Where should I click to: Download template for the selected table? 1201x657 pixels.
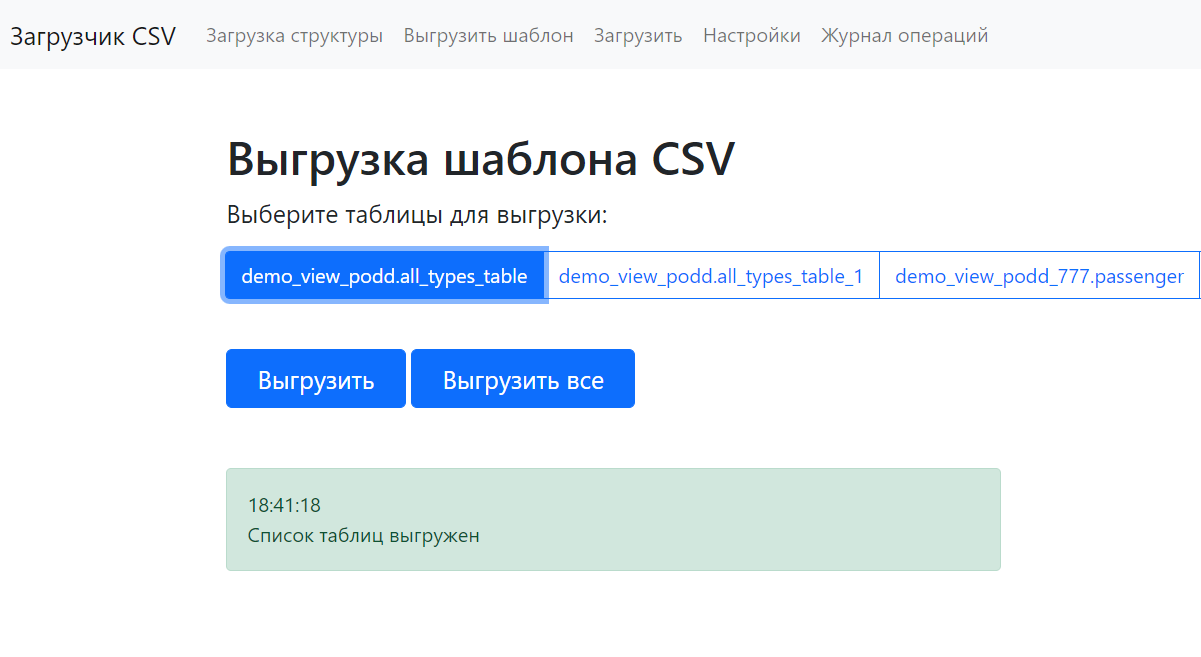[315, 378]
